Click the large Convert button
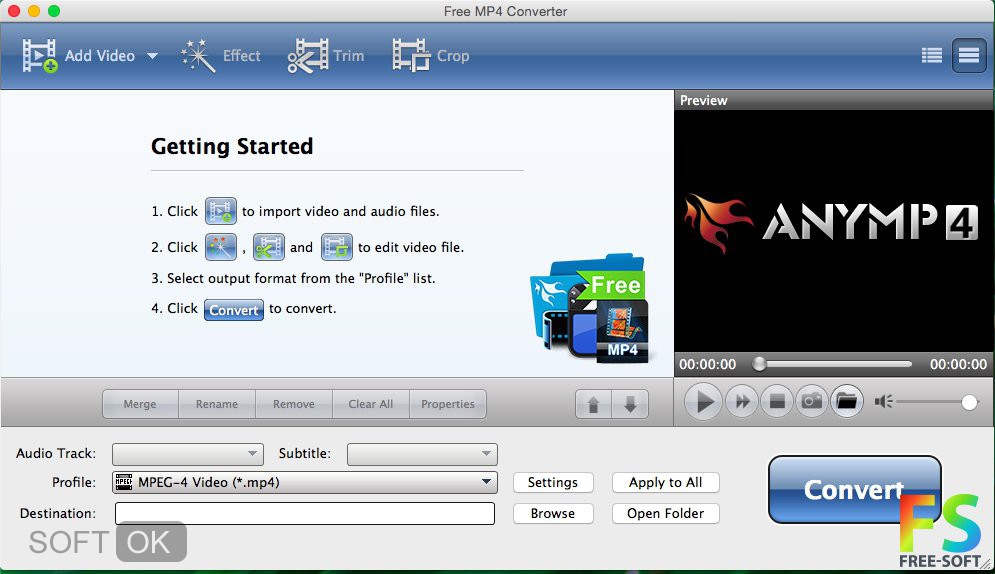Screen dimensions: 995x574 [x=854, y=490]
